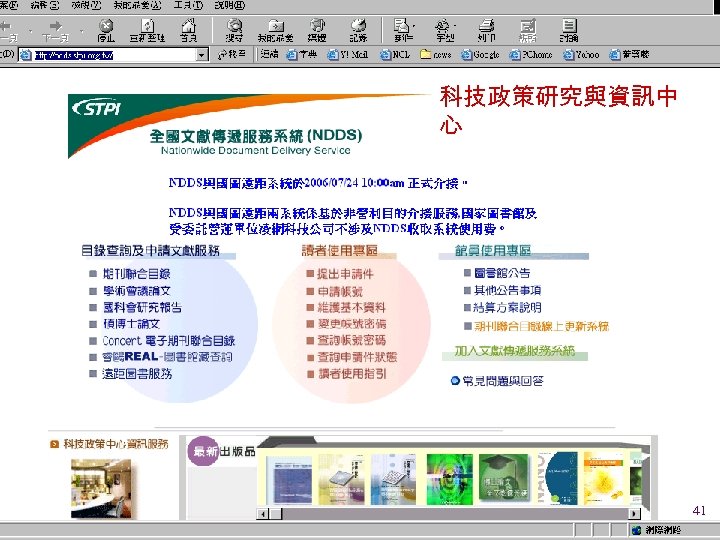The width and height of the screenshot is (720, 540).
Task: Open the last shortcut after Yahoo in links bar
Action: pos(630,55)
